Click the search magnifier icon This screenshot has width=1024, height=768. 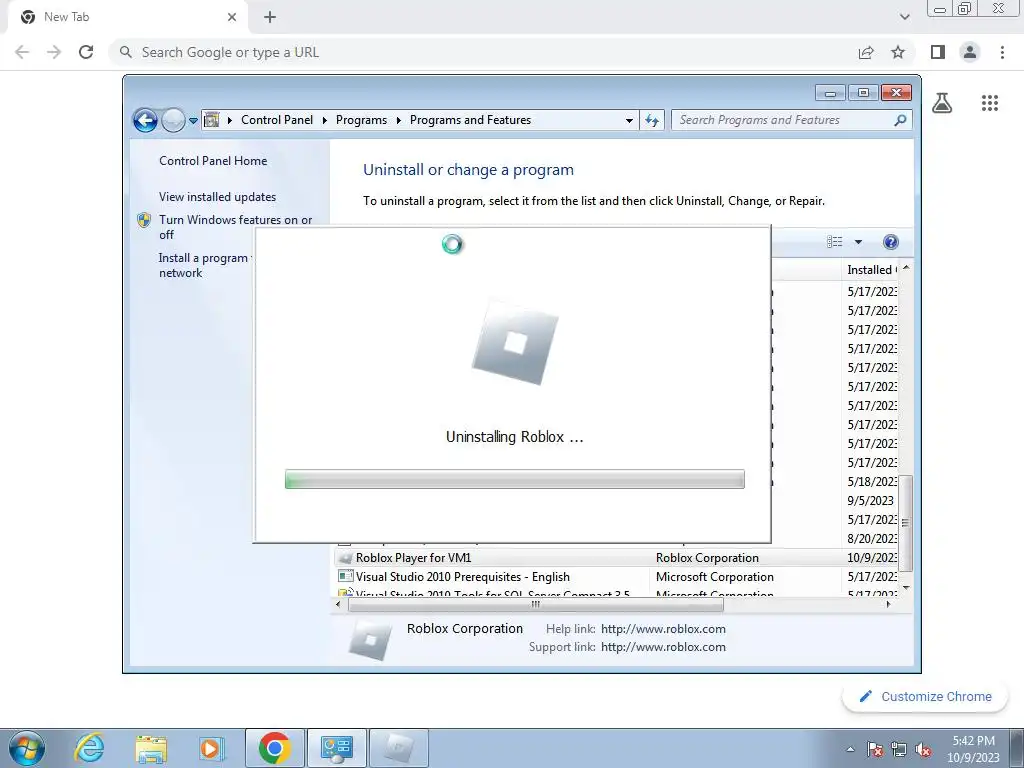click(x=900, y=120)
